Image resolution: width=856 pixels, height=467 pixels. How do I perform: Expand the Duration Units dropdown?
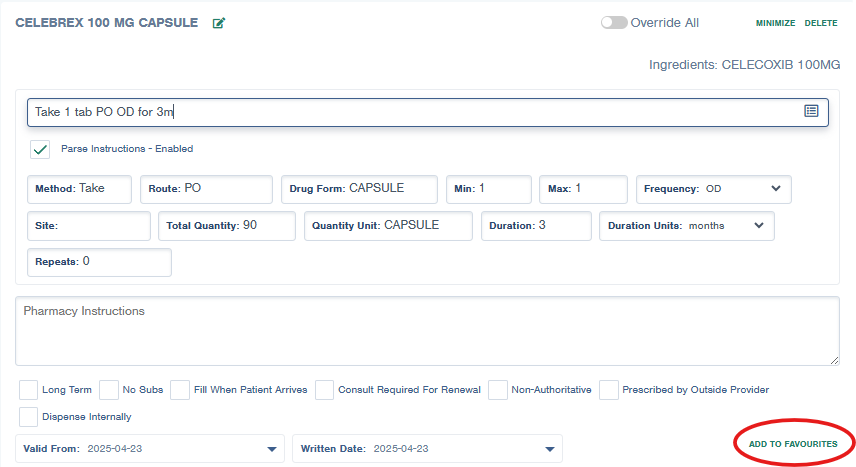coord(758,225)
